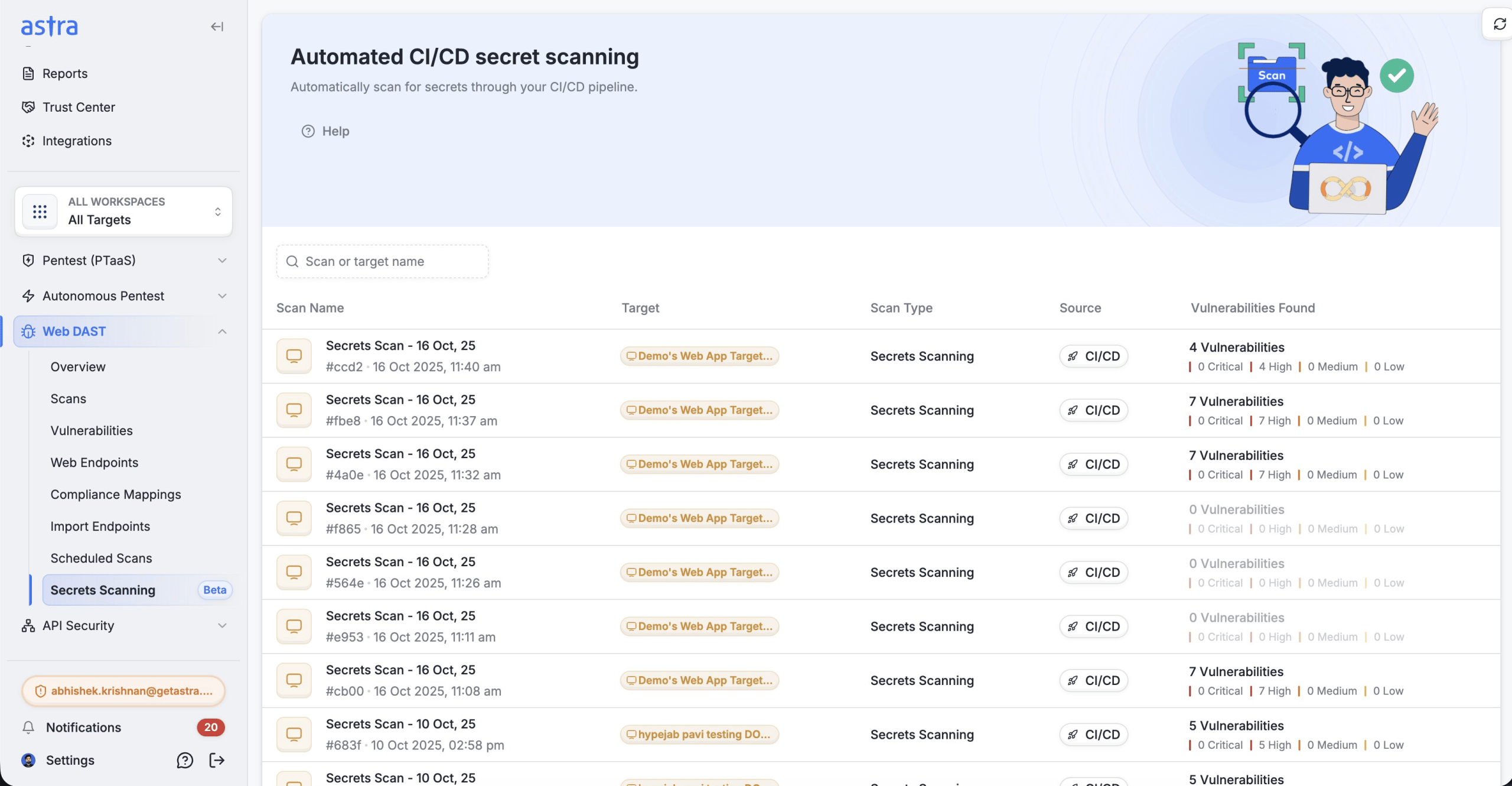This screenshot has height=786, width=1512.
Task: Click the Secrets Scanning type cell for #e953
Action: click(922, 626)
